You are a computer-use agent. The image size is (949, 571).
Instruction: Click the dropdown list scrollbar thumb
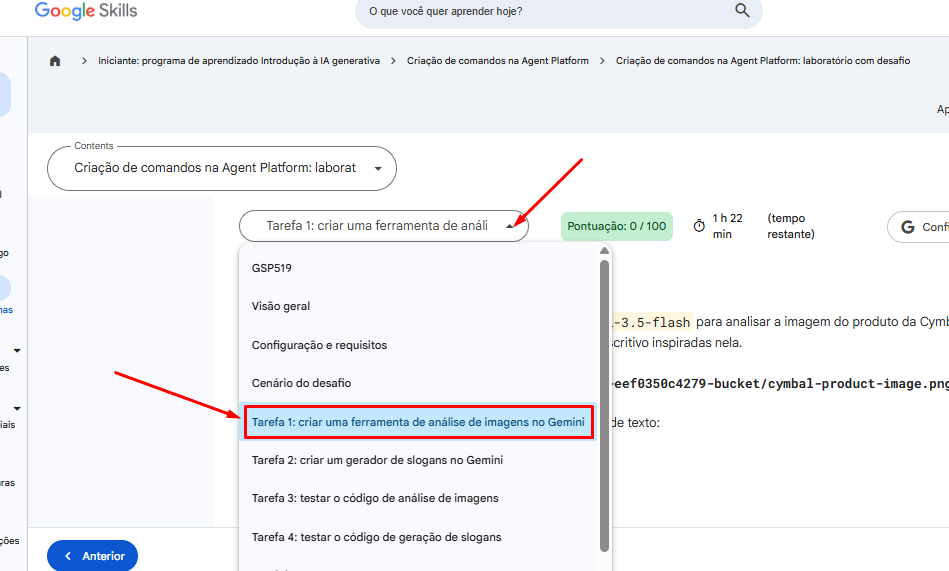(x=604, y=406)
